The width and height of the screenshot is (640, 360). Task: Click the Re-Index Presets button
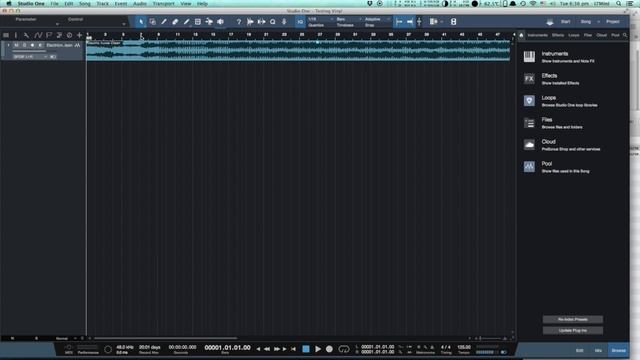[573, 320]
